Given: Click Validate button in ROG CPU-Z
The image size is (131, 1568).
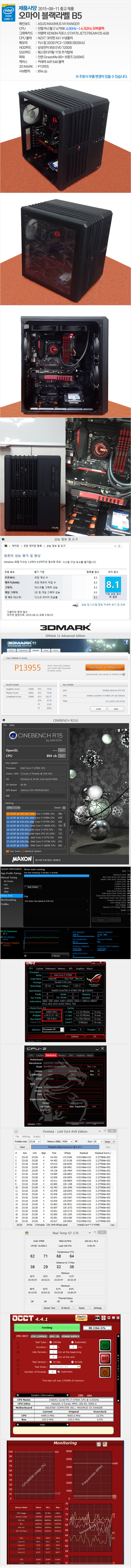Looking at the screenshot, I should coord(75,1037).
